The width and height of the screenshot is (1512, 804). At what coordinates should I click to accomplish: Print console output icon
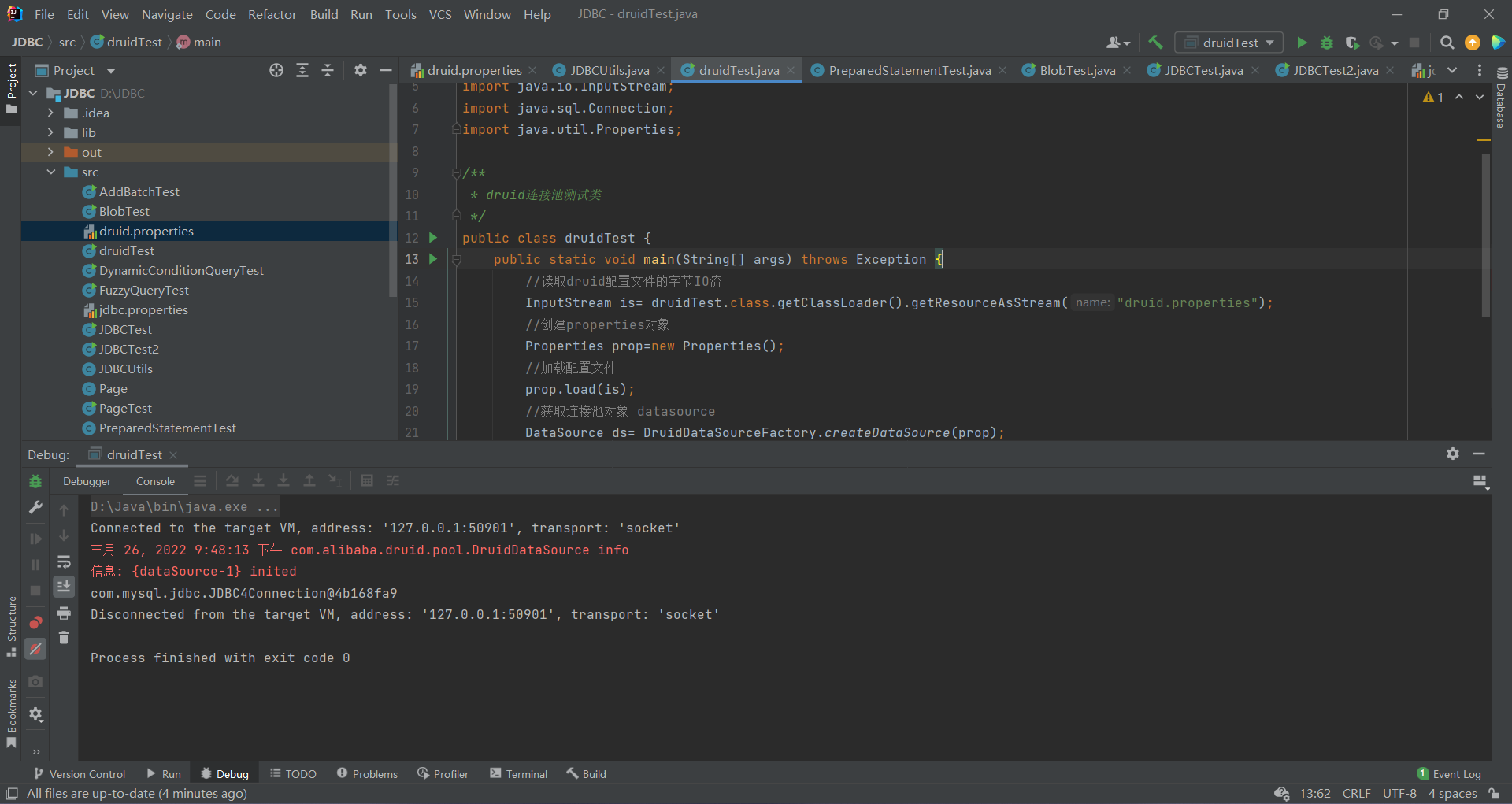click(x=64, y=613)
